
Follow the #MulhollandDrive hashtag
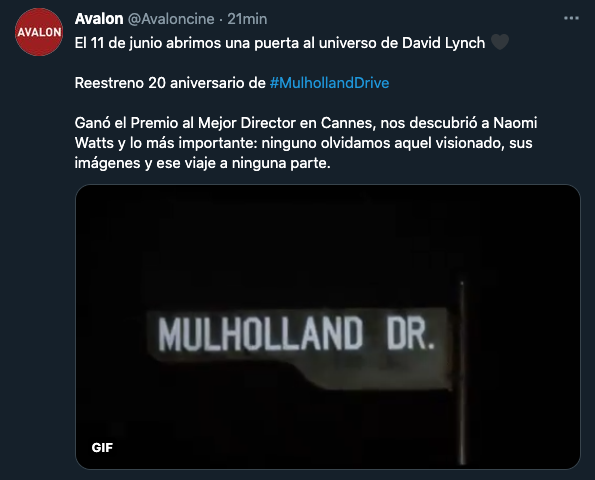(329, 83)
